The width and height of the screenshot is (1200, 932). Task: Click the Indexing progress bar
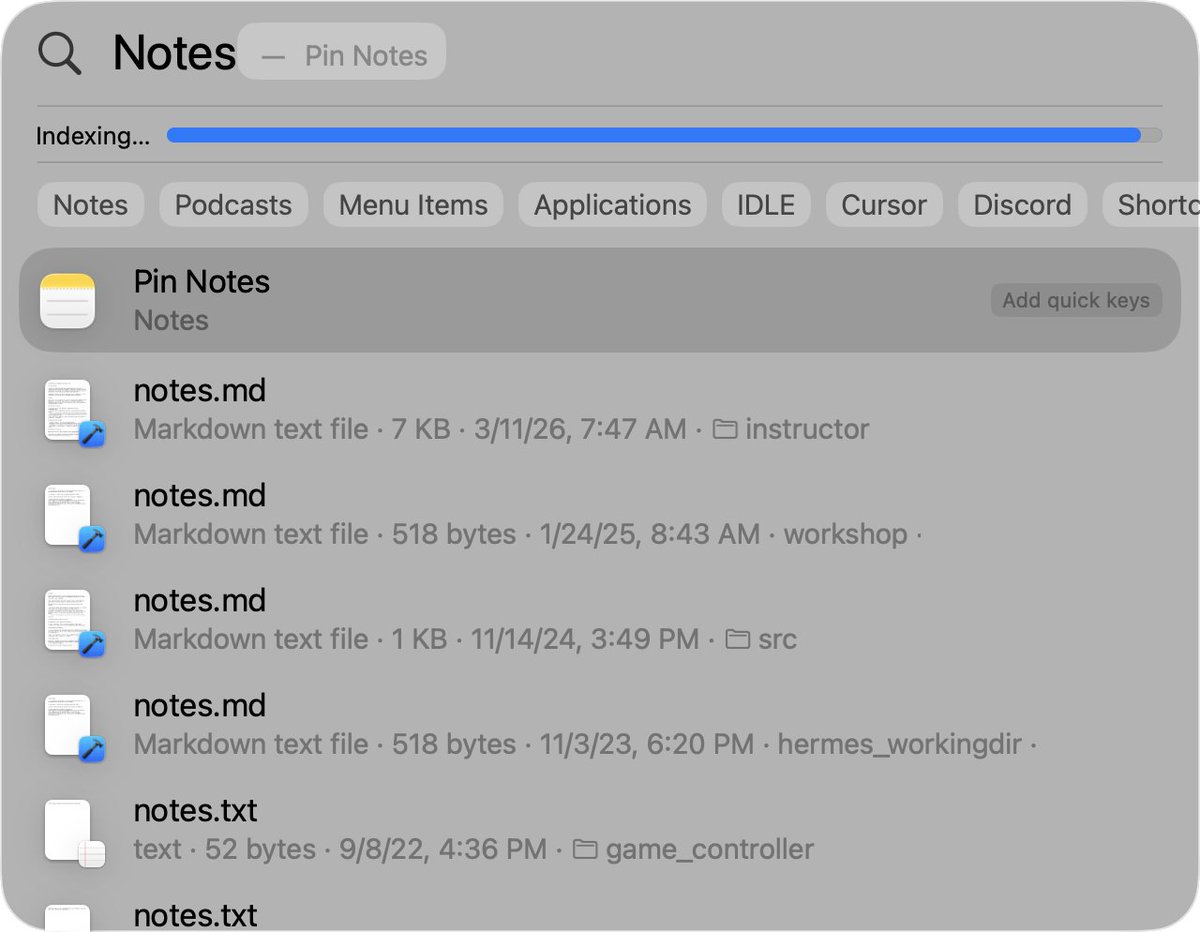pyautogui.click(x=664, y=135)
